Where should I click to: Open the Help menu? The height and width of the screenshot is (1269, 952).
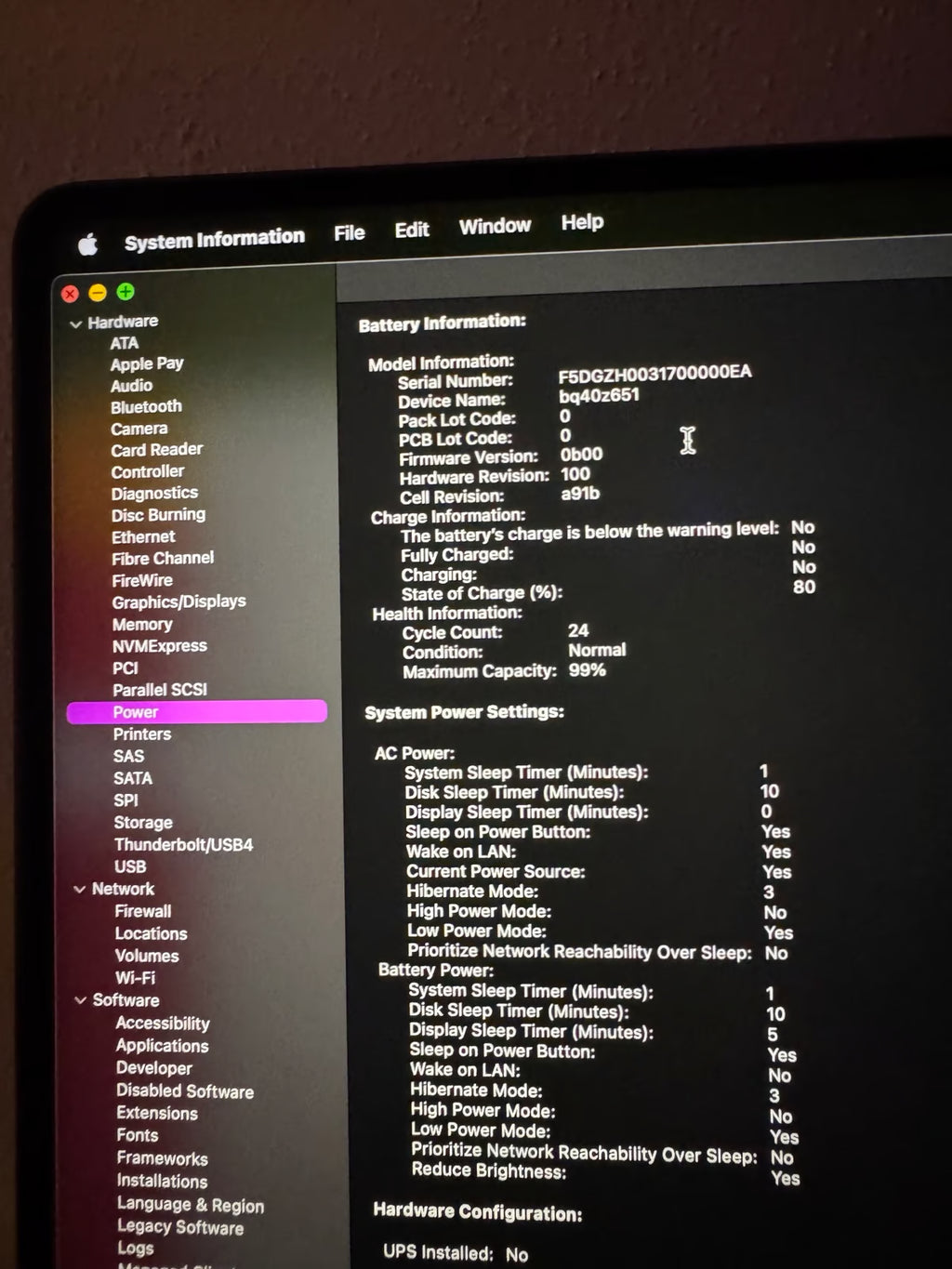581,222
